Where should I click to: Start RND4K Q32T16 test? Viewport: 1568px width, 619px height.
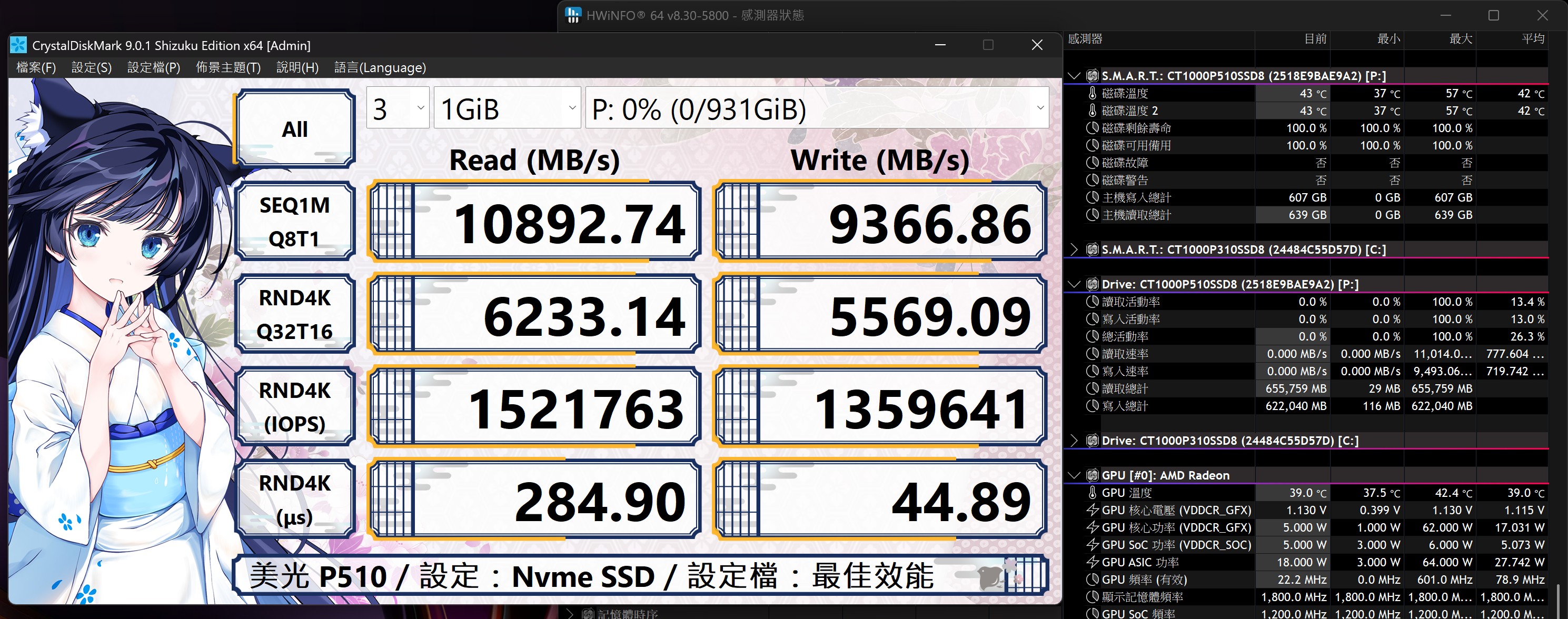click(295, 314)
